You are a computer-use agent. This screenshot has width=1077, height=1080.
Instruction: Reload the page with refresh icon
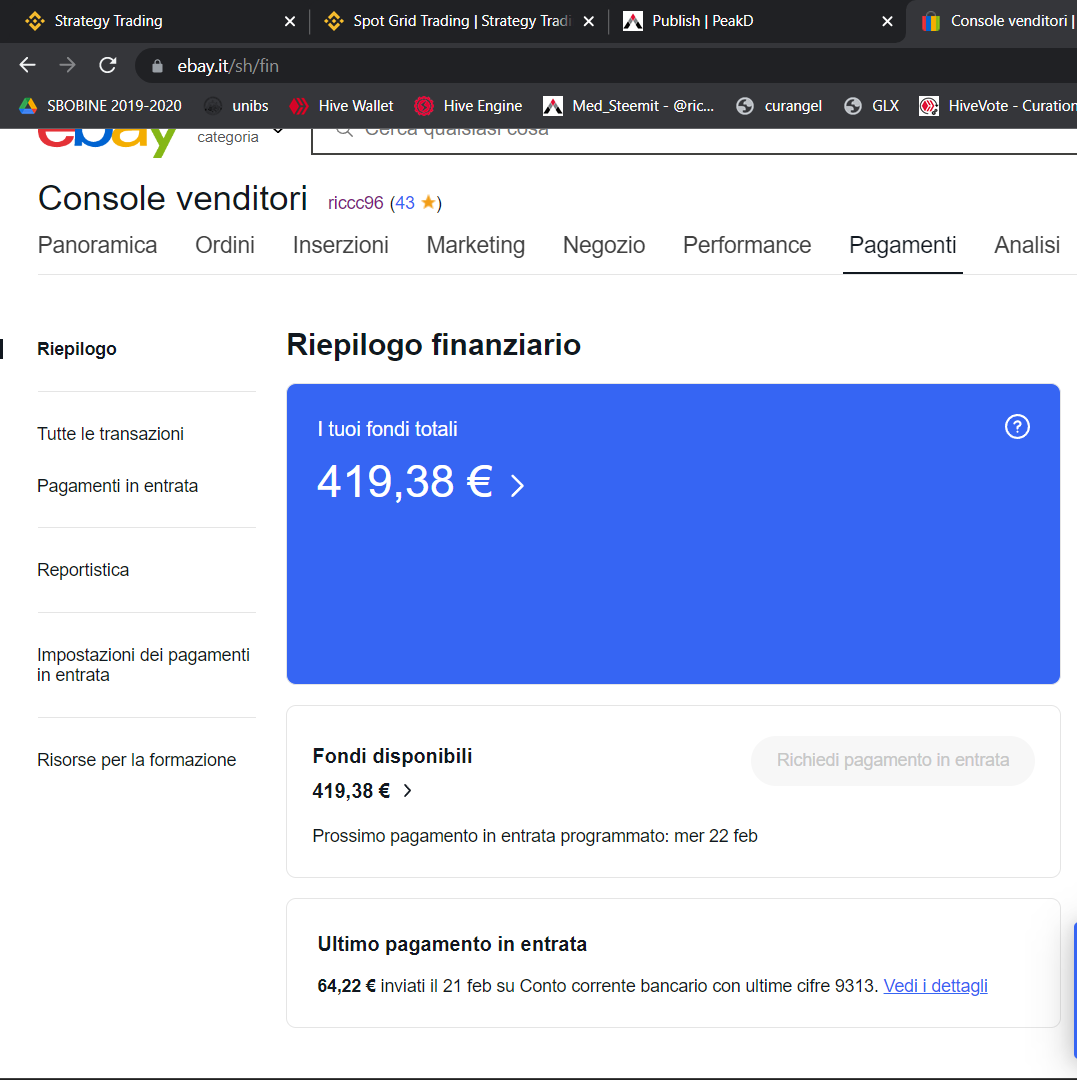coord(108,66)
